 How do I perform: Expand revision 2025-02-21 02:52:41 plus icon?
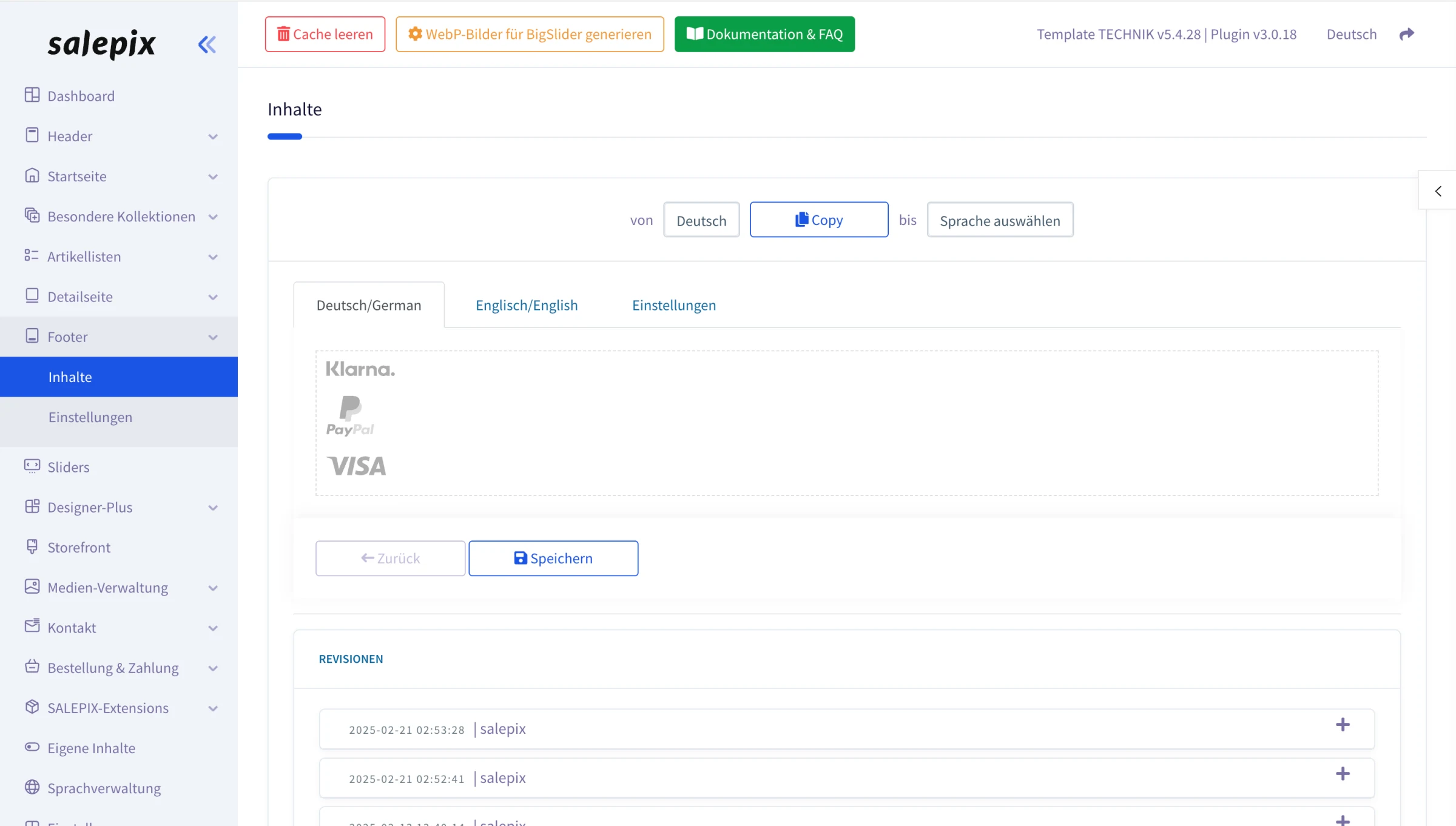click(x=1343, y=774)
